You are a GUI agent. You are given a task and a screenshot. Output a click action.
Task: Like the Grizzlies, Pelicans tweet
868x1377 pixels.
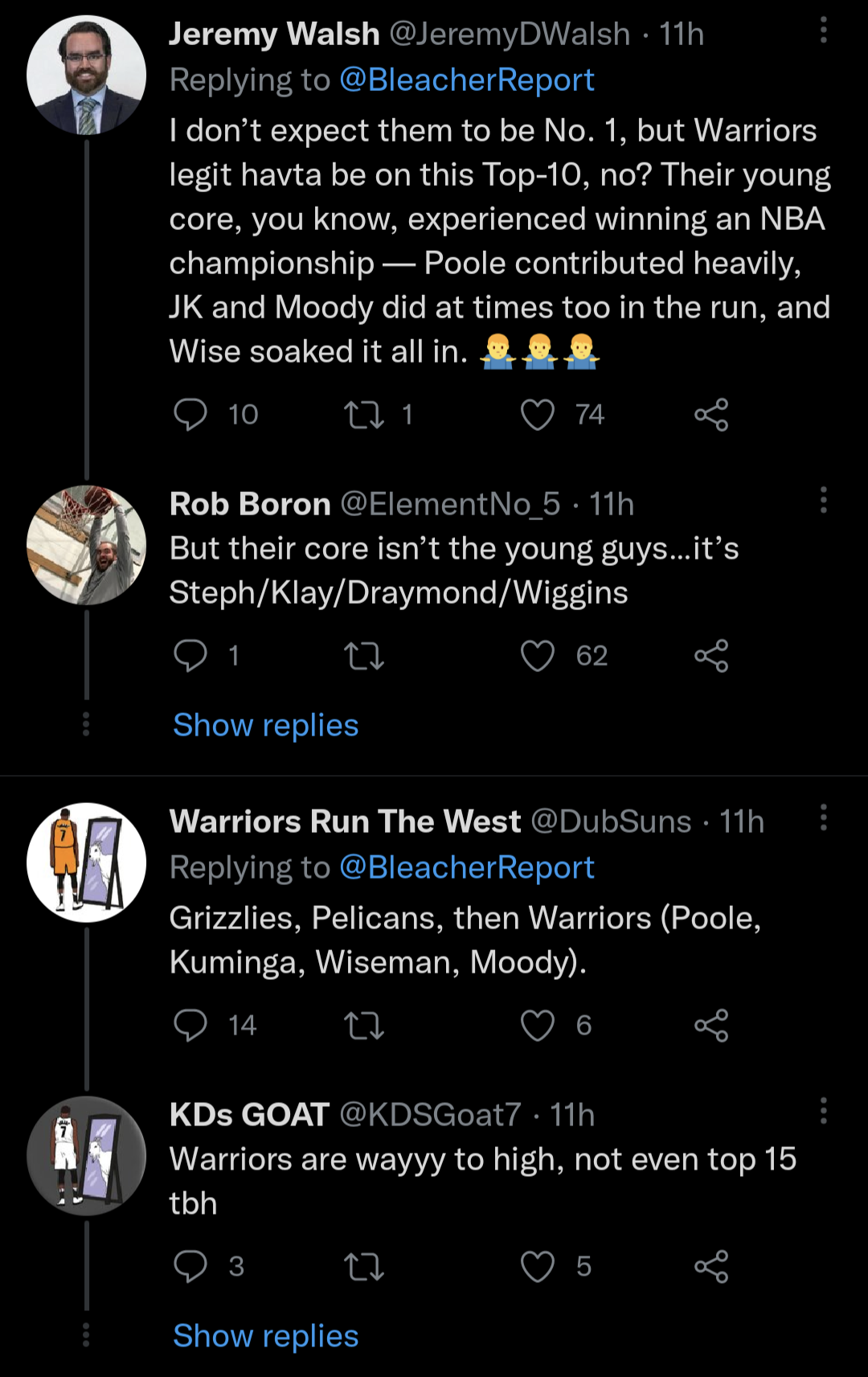pyautogui.click(x=538, y=1026)
